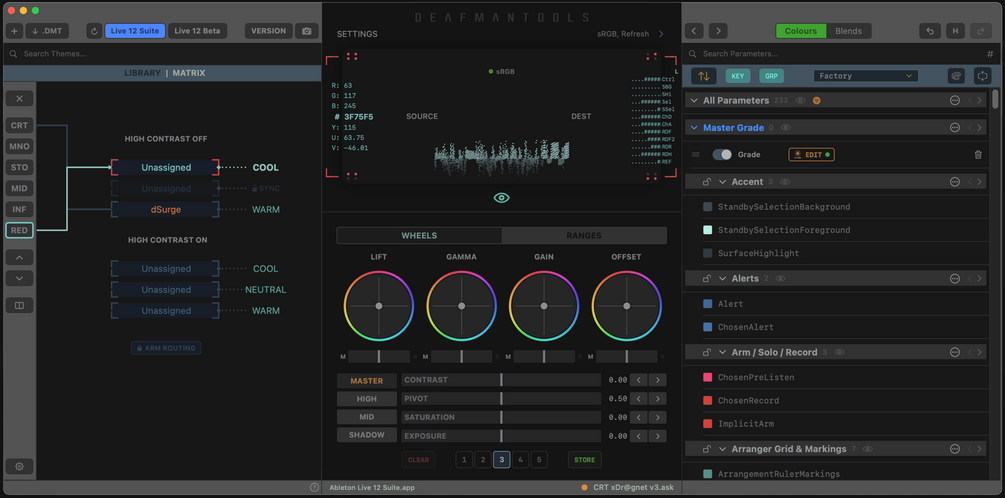The height and width of the screenshot is (498, 1005).
Task: Click the circular refresh icon beside Live 12 Suite
Action: point(94,31)
